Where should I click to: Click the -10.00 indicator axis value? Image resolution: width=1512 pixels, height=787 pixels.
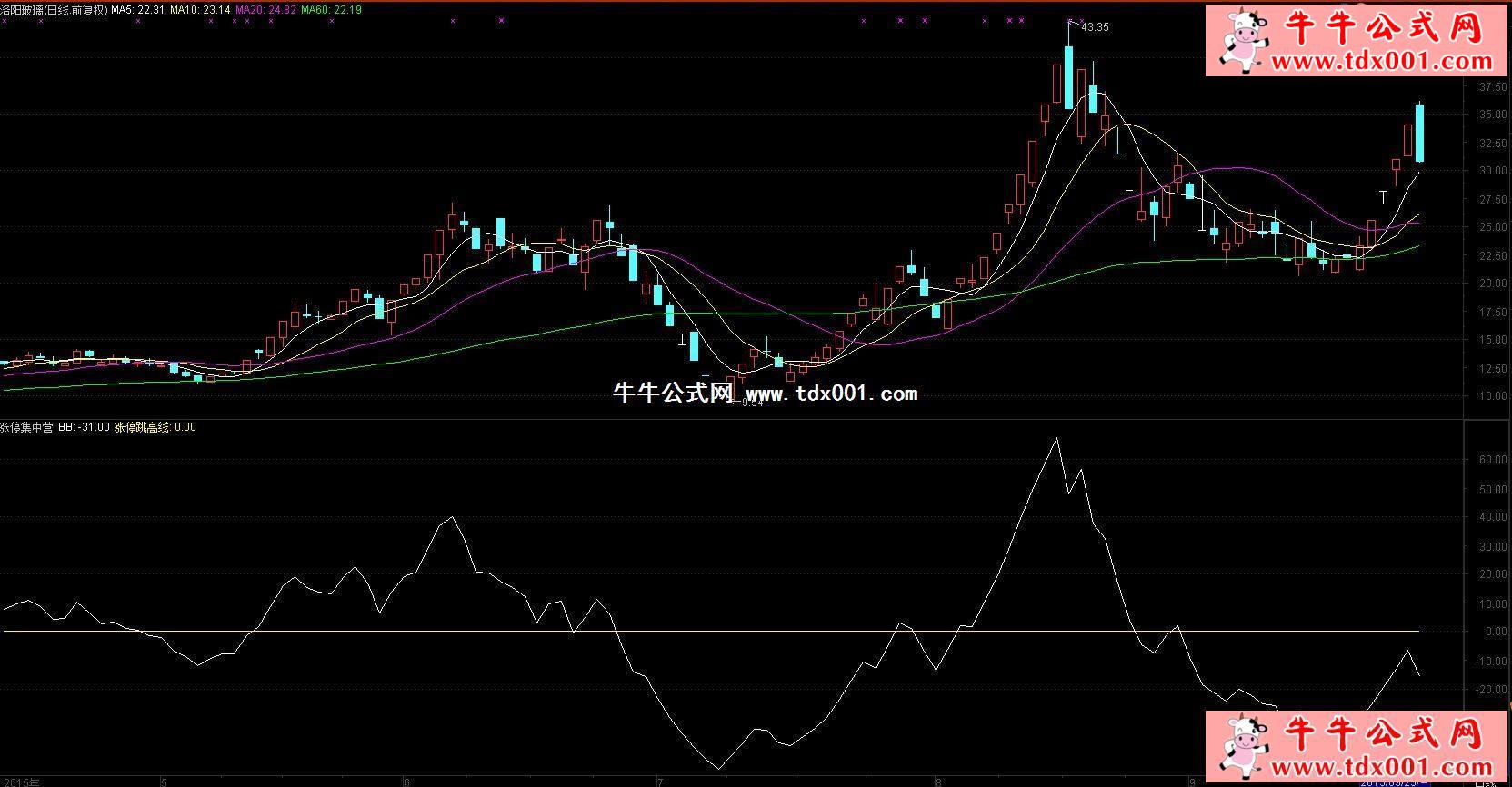1491,662
